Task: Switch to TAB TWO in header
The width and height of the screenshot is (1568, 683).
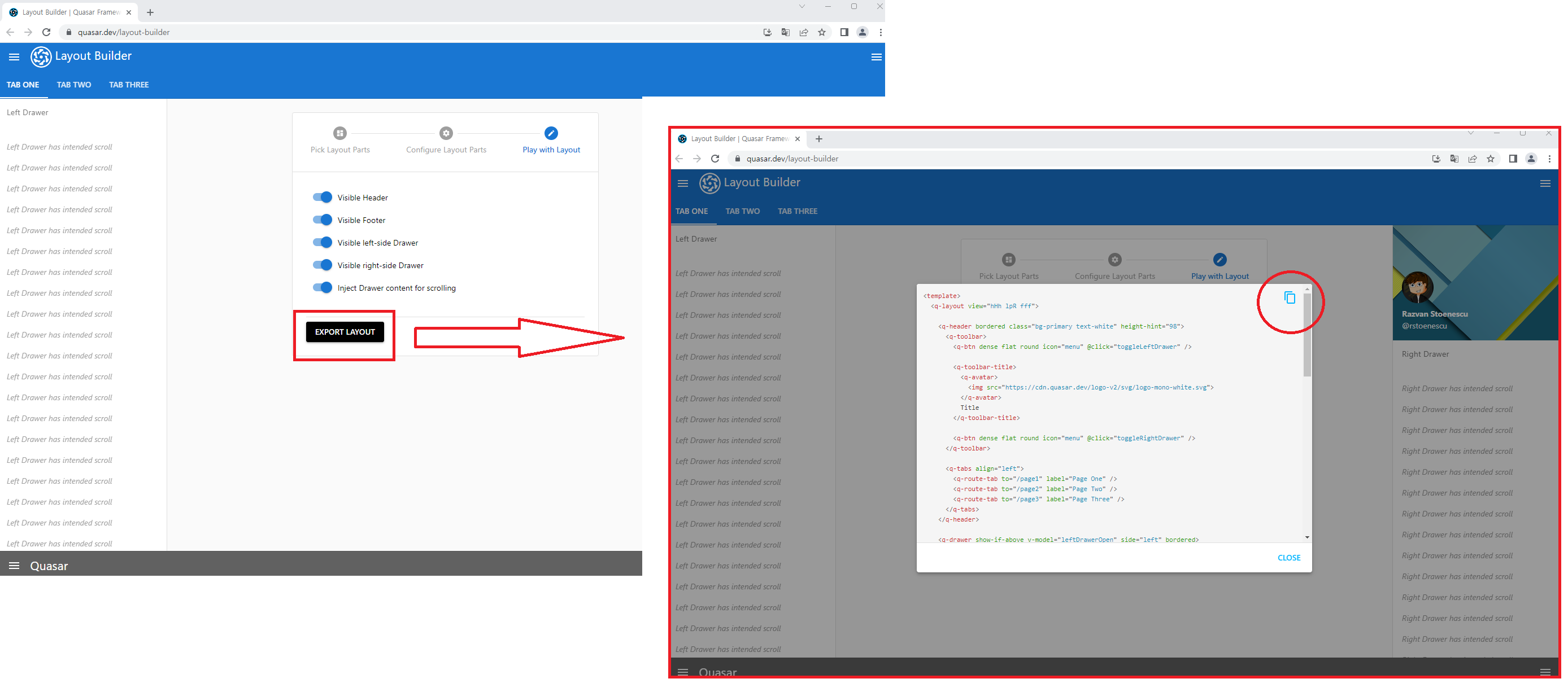Action: [73, 85]
